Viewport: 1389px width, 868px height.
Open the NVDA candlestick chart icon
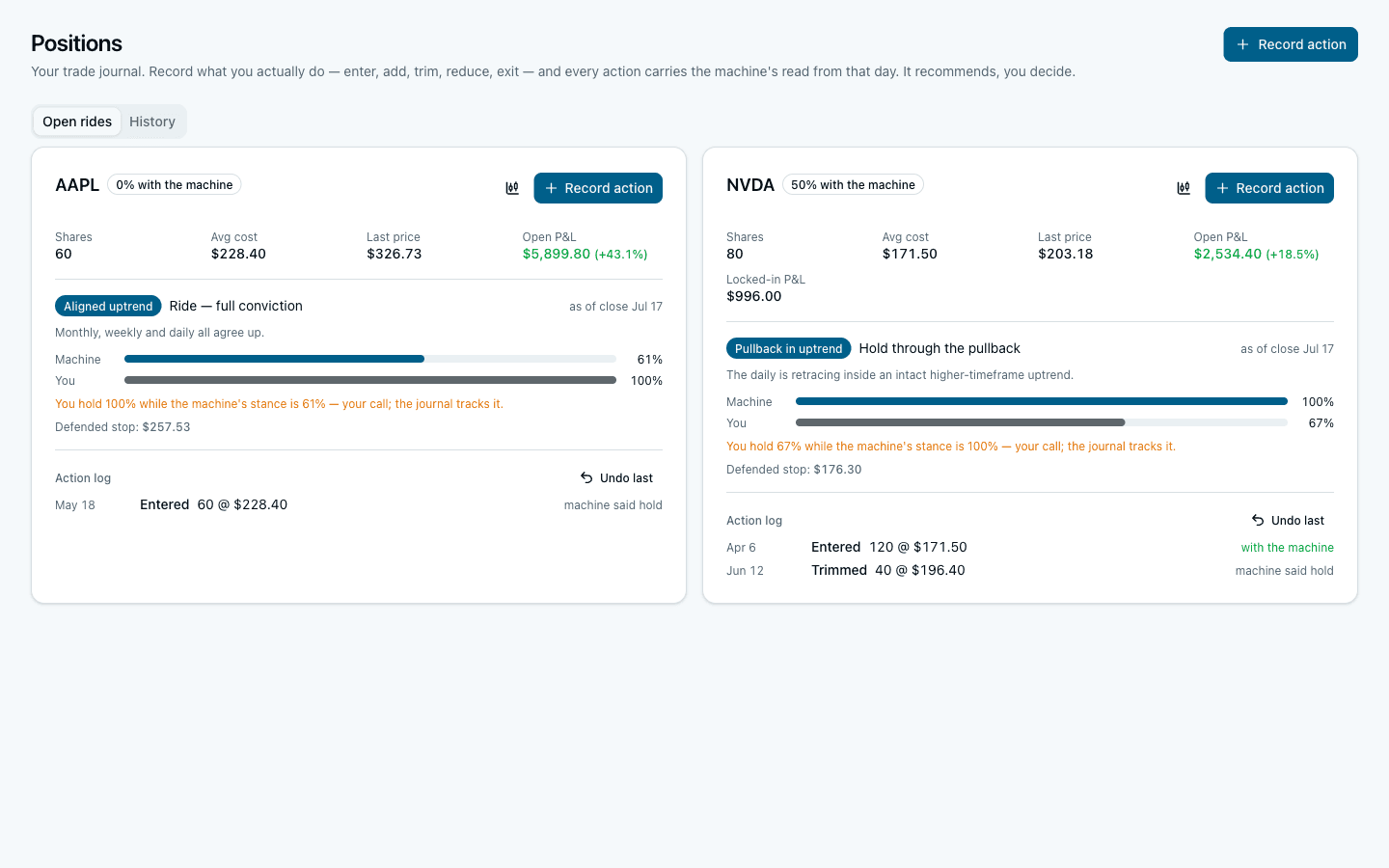tap(1184, 188)
